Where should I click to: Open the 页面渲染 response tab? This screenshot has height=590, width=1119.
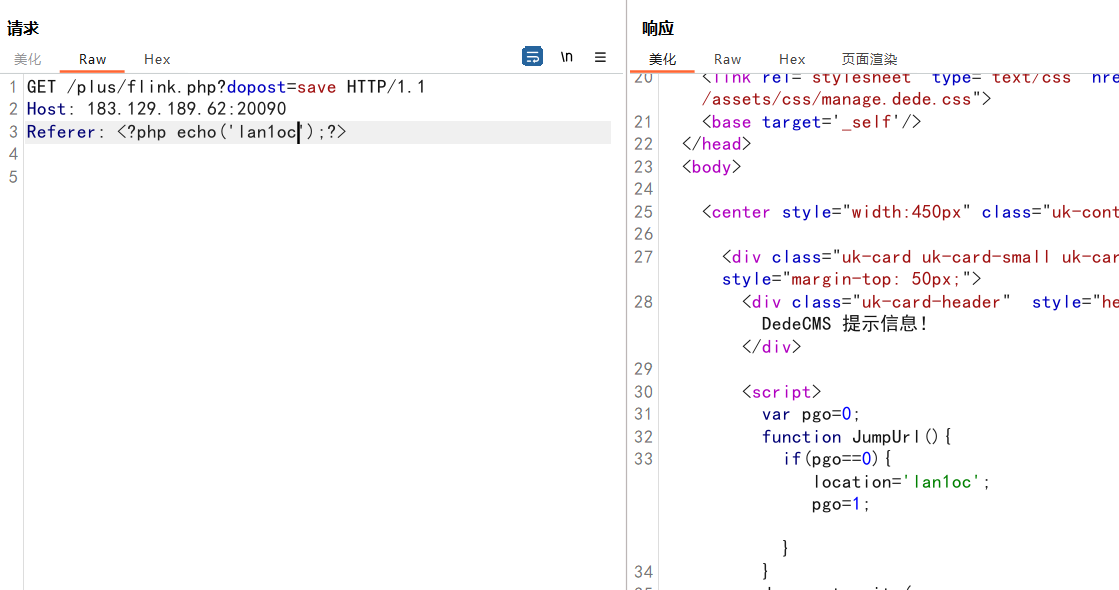tap(869, 59)
